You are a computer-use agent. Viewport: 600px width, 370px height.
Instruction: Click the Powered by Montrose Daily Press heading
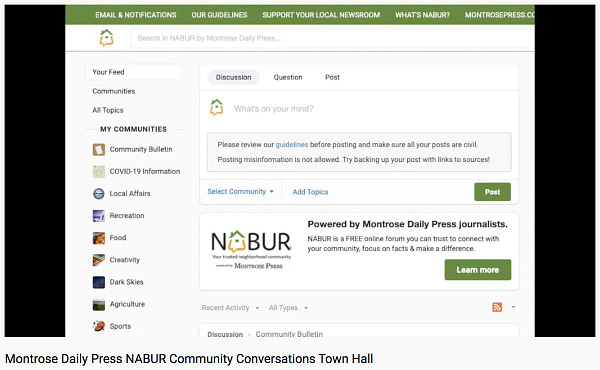[408, 224]
